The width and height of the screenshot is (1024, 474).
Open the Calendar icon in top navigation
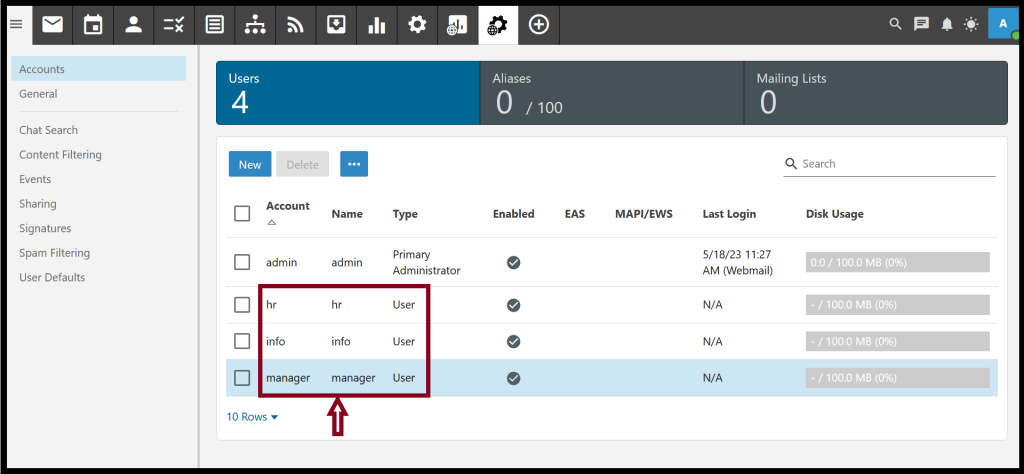[93, 25]
